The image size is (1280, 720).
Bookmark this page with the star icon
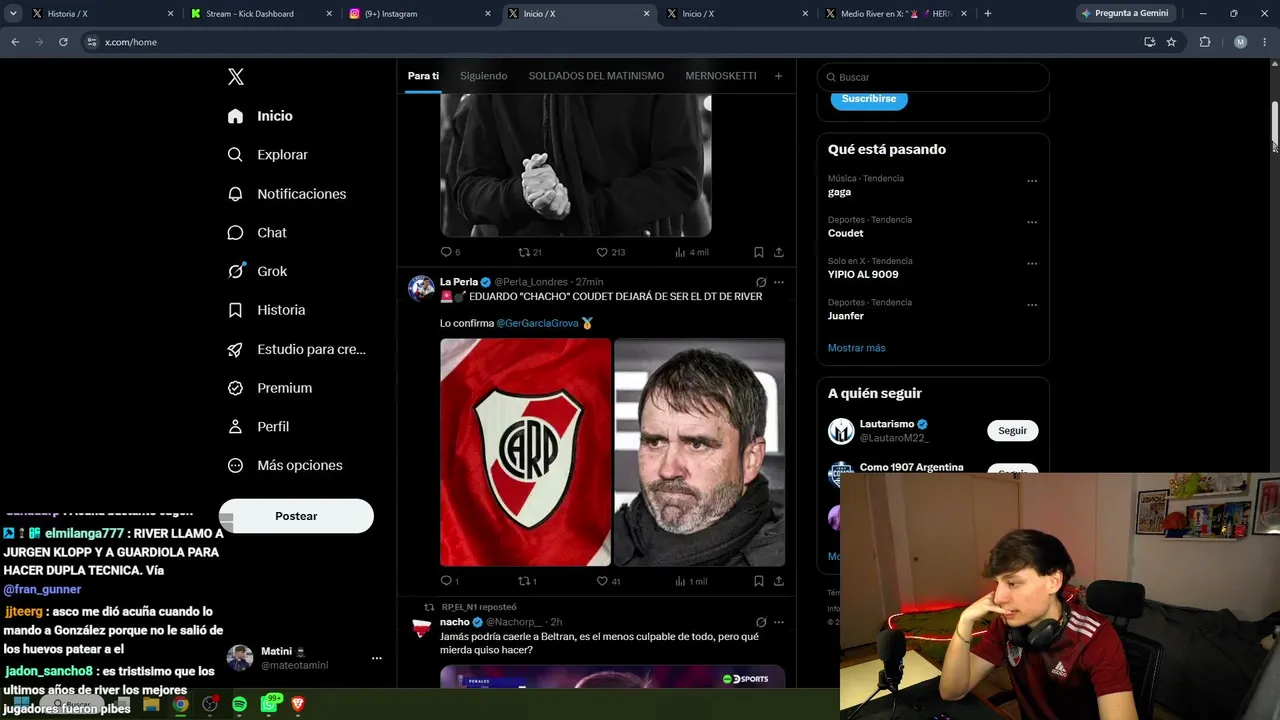click(1171, 42)
